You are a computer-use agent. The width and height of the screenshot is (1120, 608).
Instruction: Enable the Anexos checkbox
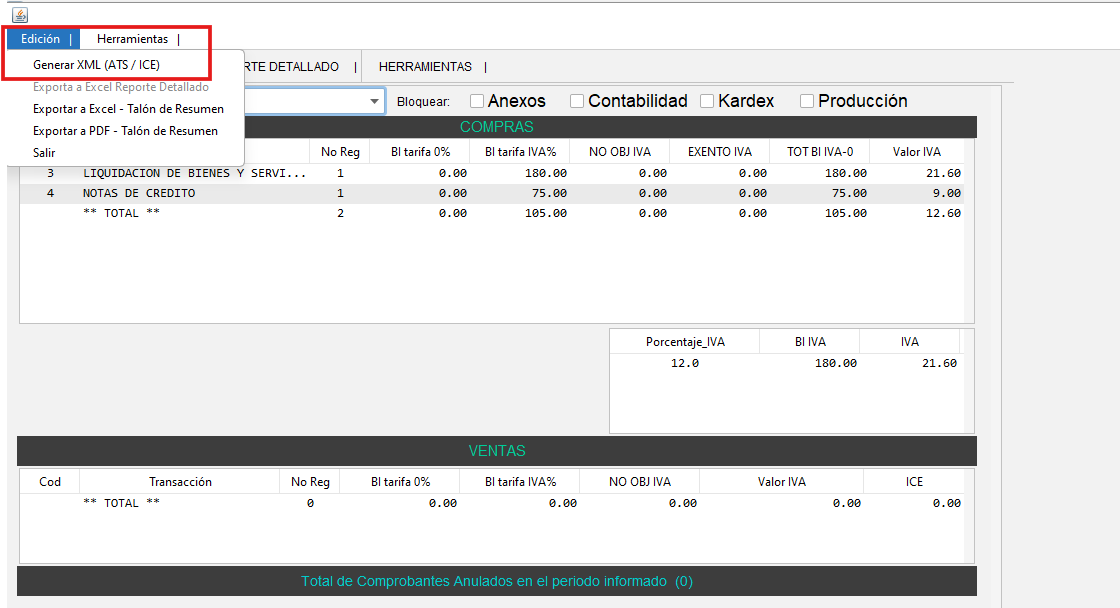pos(478,101)
